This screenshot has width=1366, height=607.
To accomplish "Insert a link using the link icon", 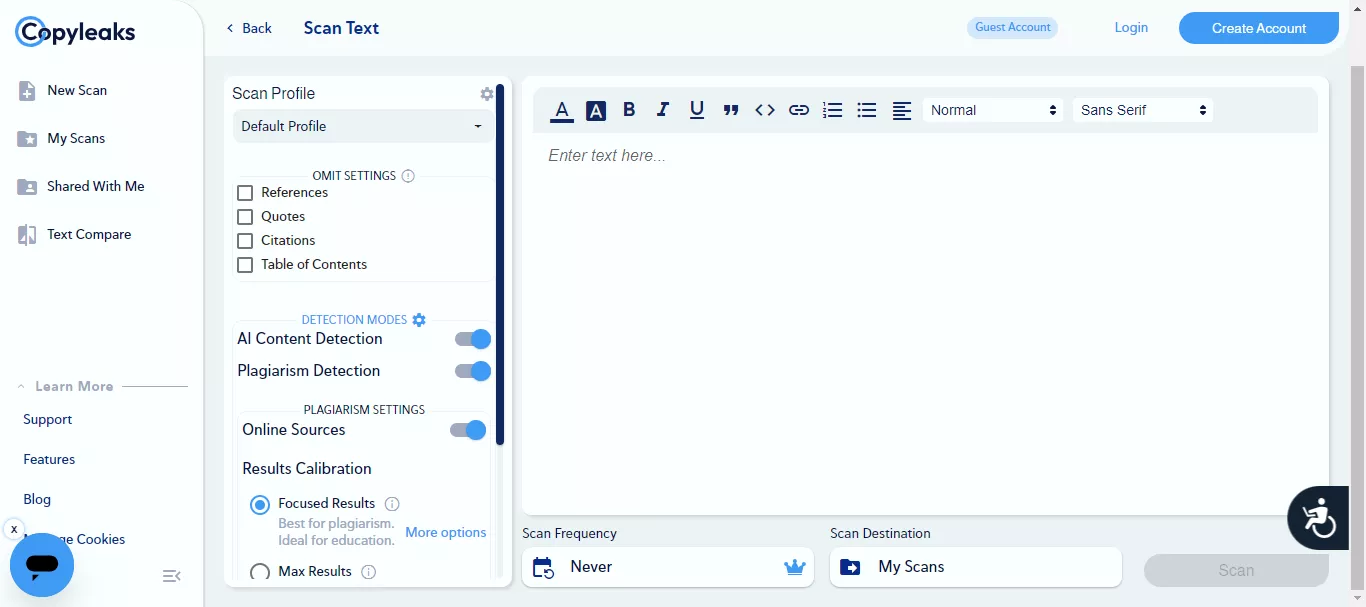I will 798,110.
